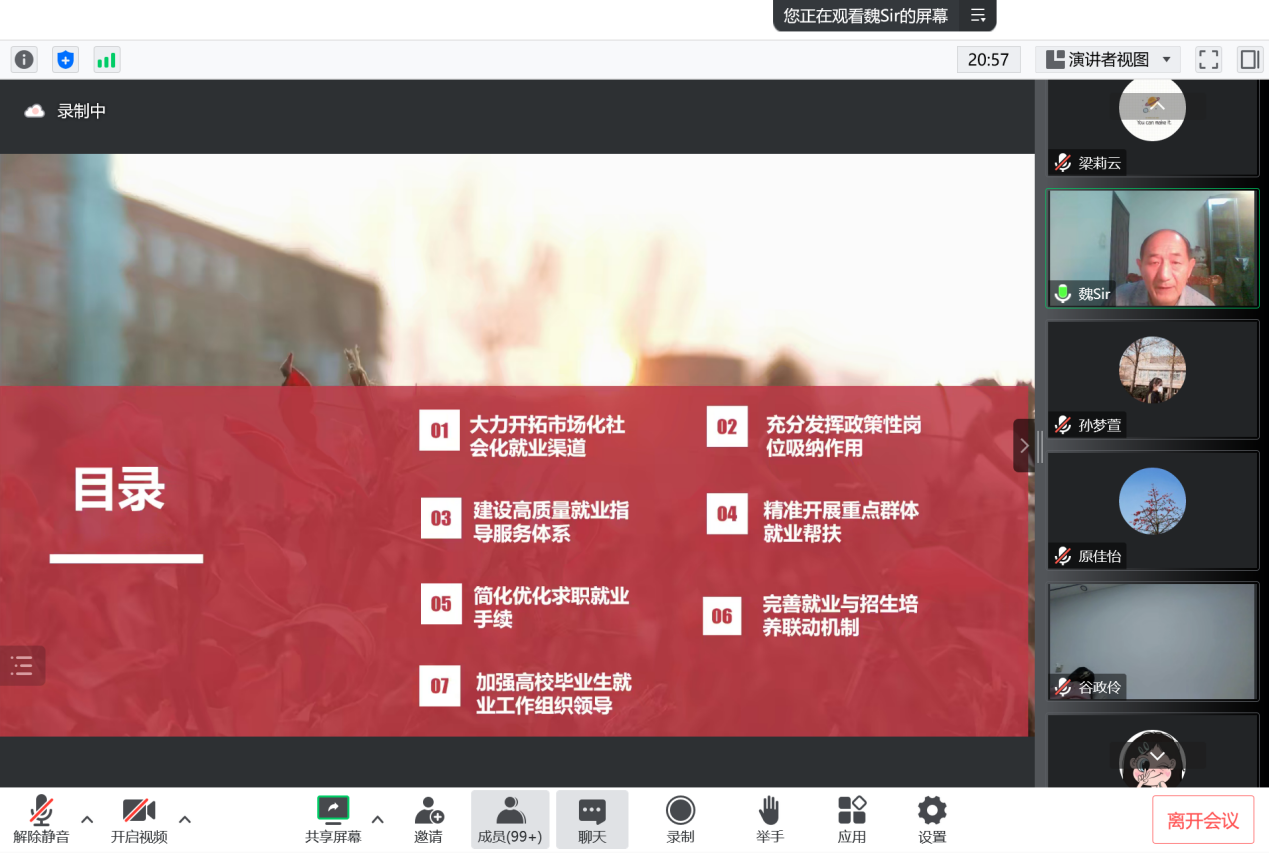Select 梁莉云 participant tile

click(x=1153, y=128)
